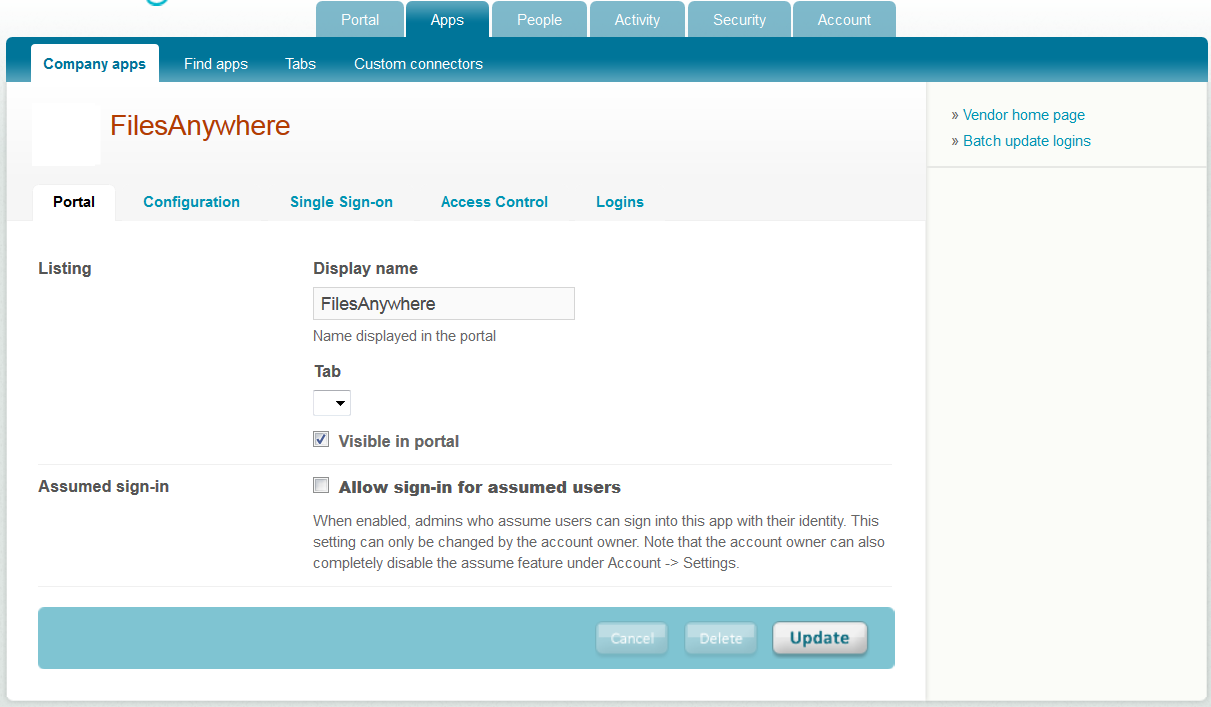This screenshot has height=707, width=1211.
Task: Open Company apps submenu
Action: 95,64
